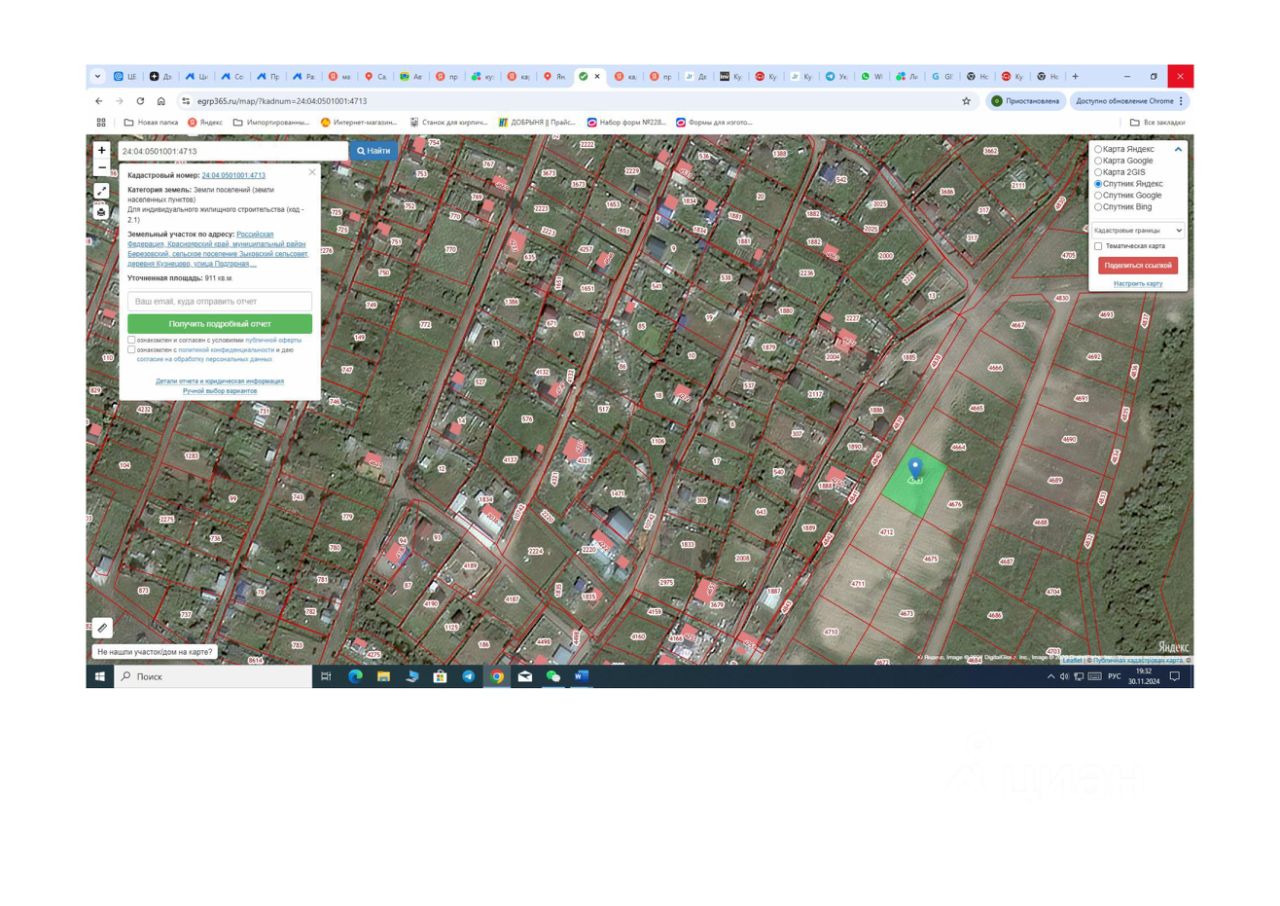Select Спутник Google layer
The image size is (1280, 906).
pos(1098,195)
